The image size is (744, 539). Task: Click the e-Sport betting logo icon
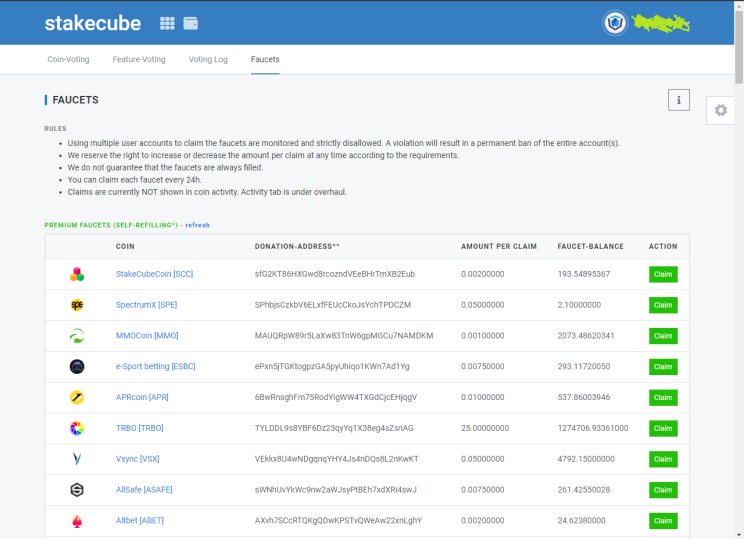click(77, 367)
